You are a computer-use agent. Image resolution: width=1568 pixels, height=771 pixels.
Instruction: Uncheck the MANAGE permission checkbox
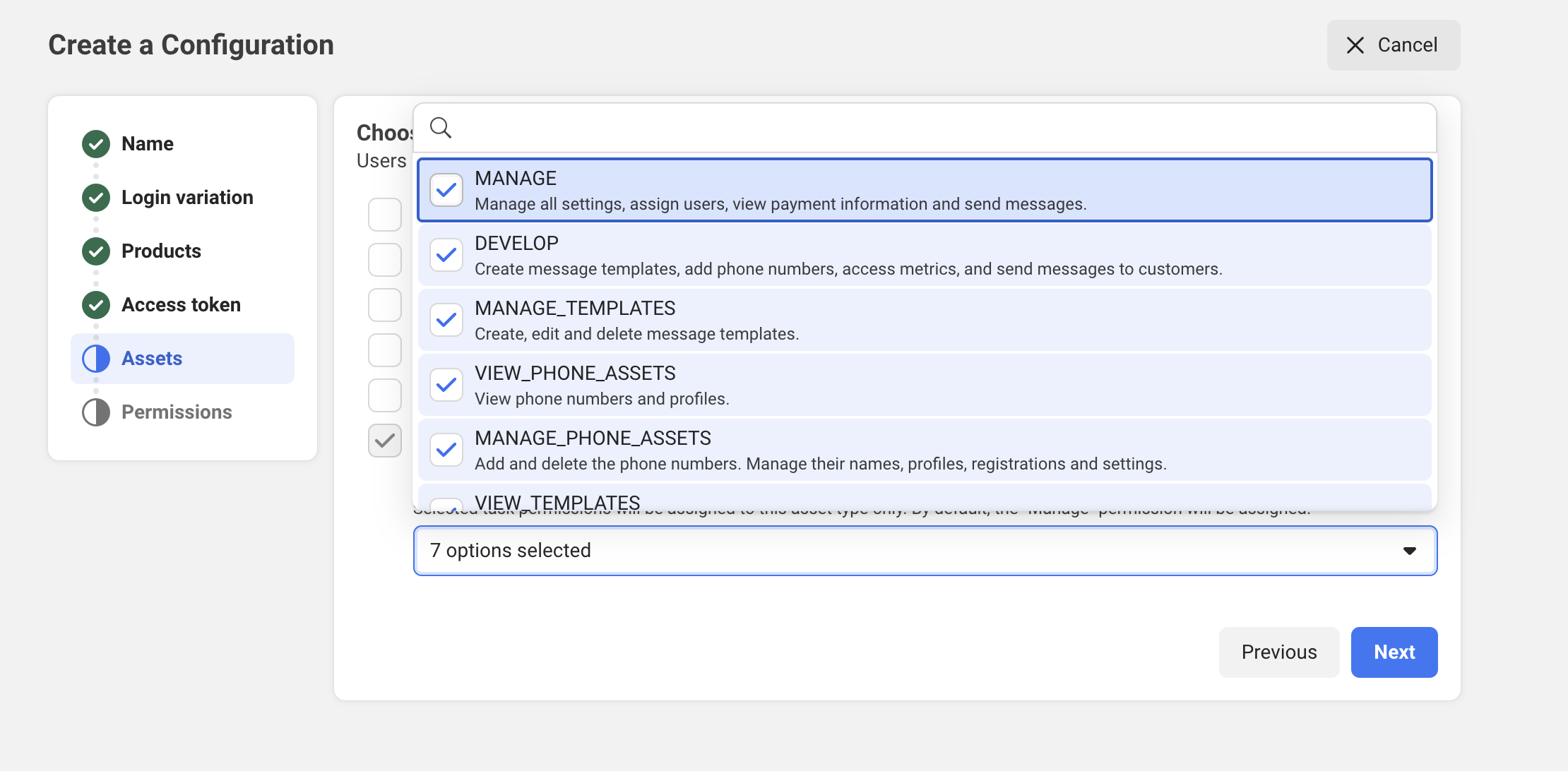[x=446, y=190]
